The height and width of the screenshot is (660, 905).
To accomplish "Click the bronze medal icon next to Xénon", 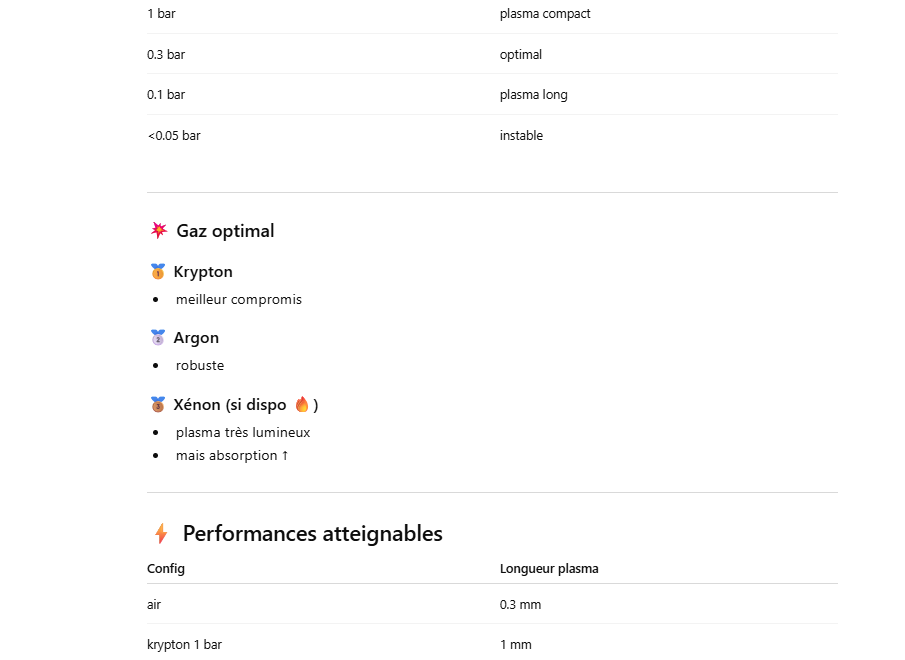I will click(x=157, y=405).
